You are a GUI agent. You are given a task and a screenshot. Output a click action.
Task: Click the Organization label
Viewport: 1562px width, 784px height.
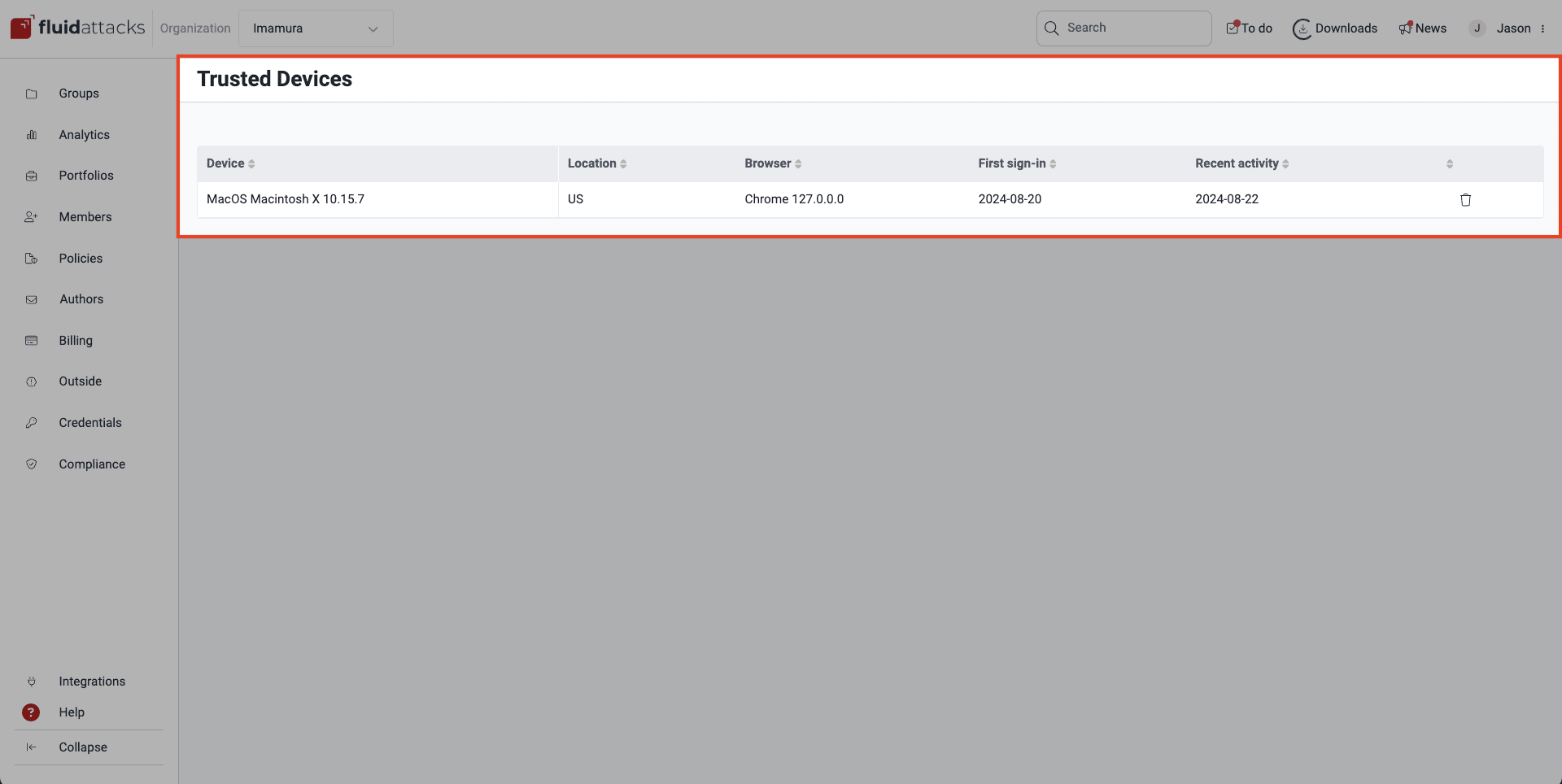(x=195, y=28)
